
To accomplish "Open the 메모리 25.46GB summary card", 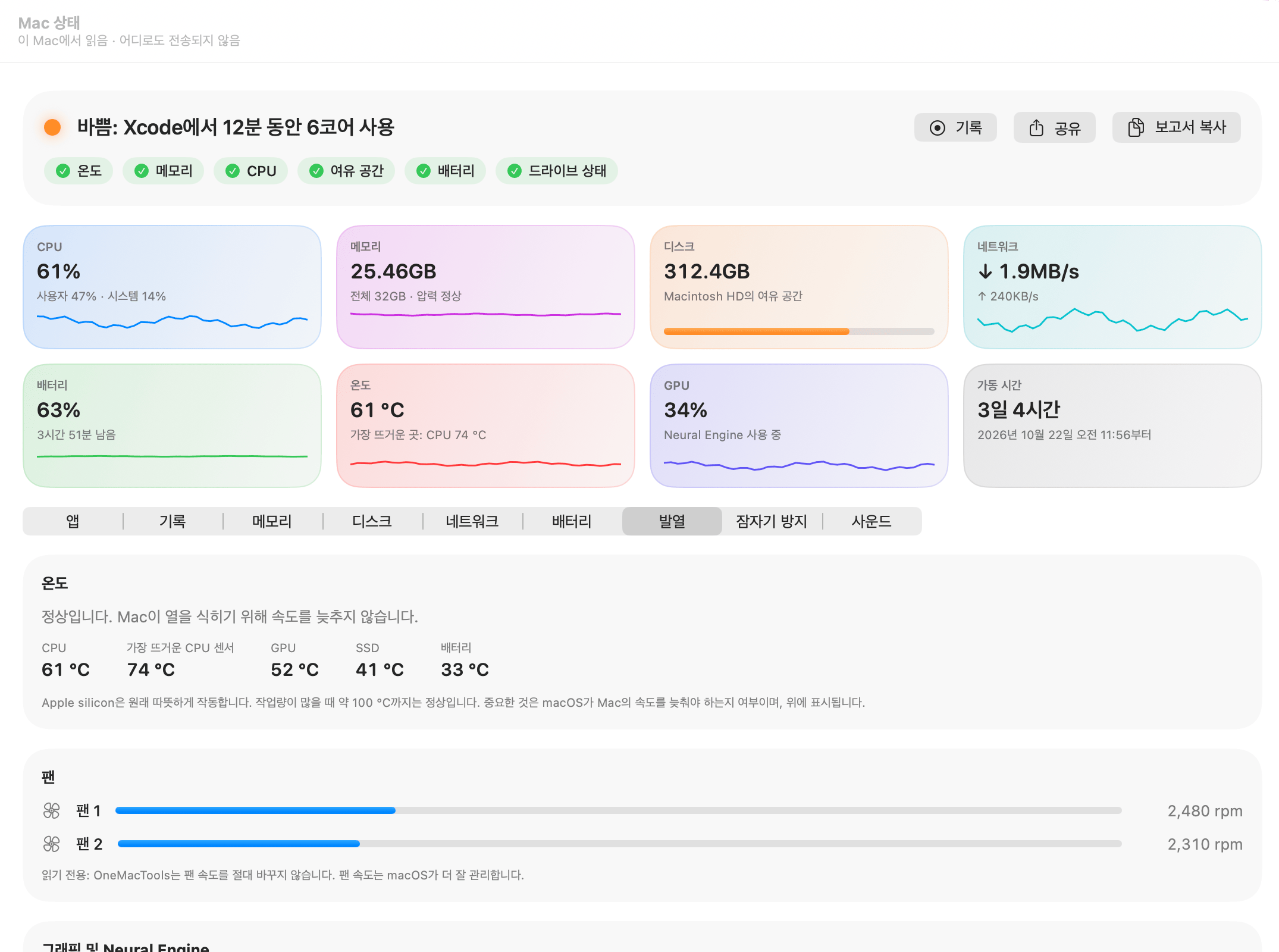I will 485,287.
